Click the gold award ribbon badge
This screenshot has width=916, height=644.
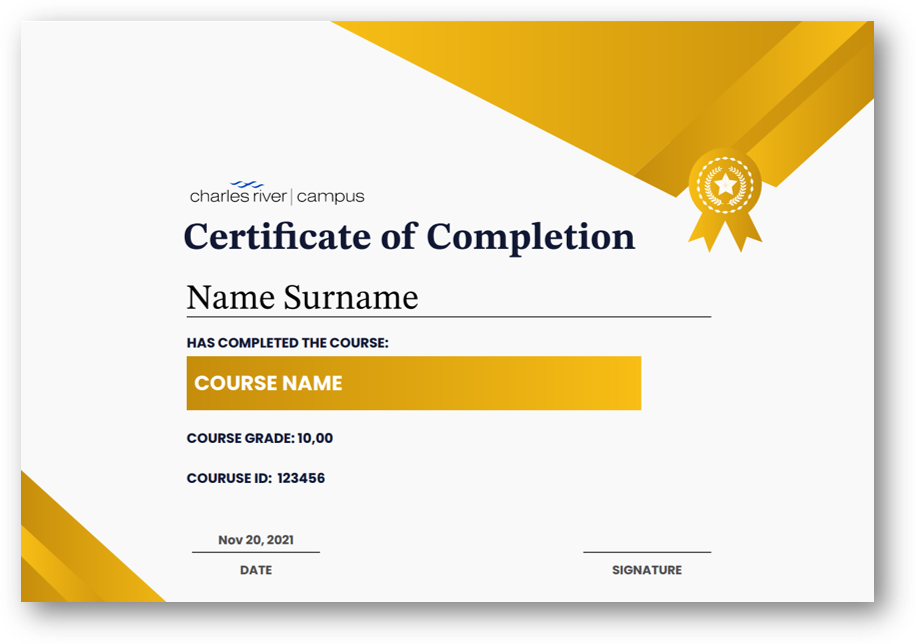[725, 200]
